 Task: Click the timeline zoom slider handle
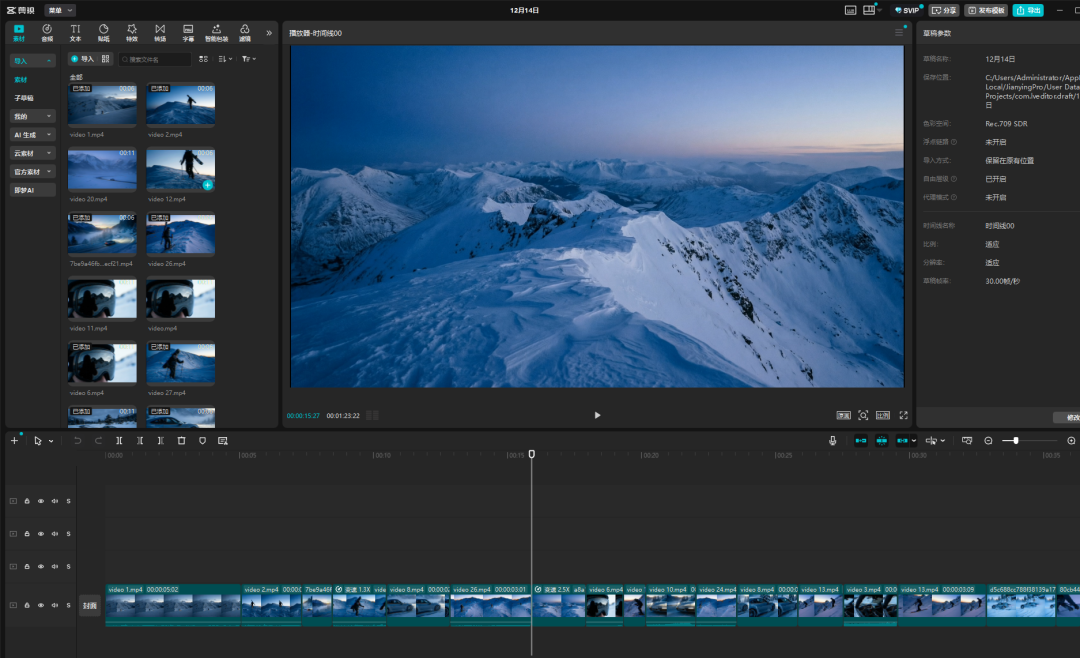(x=1016, y=440)
